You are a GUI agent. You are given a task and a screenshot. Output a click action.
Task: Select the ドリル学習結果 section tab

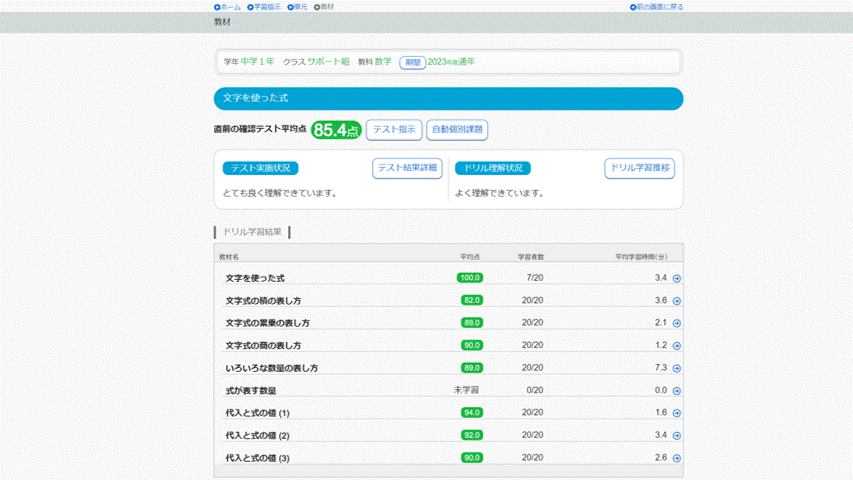pos(252,232)
